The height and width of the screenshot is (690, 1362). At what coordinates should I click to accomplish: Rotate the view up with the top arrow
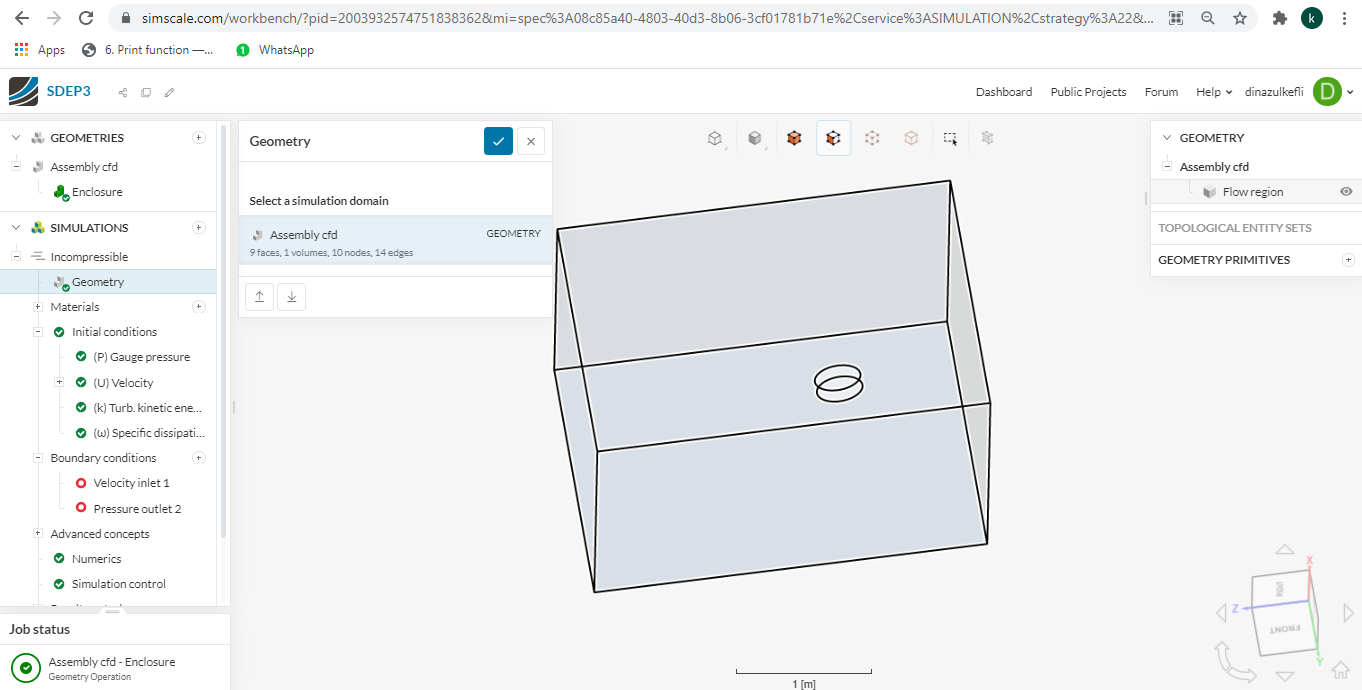(1285, 549)
